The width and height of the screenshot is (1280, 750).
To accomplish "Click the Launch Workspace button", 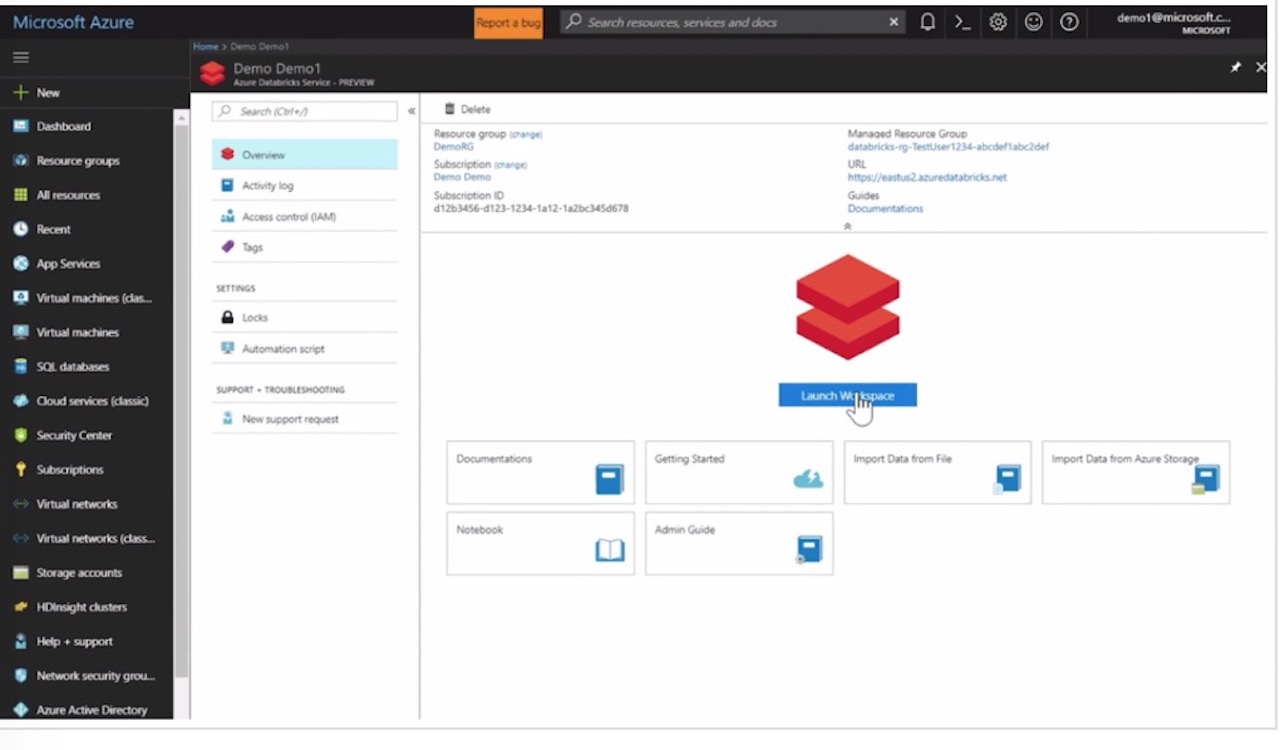I will pyautogui.click(x=847, y=394).
